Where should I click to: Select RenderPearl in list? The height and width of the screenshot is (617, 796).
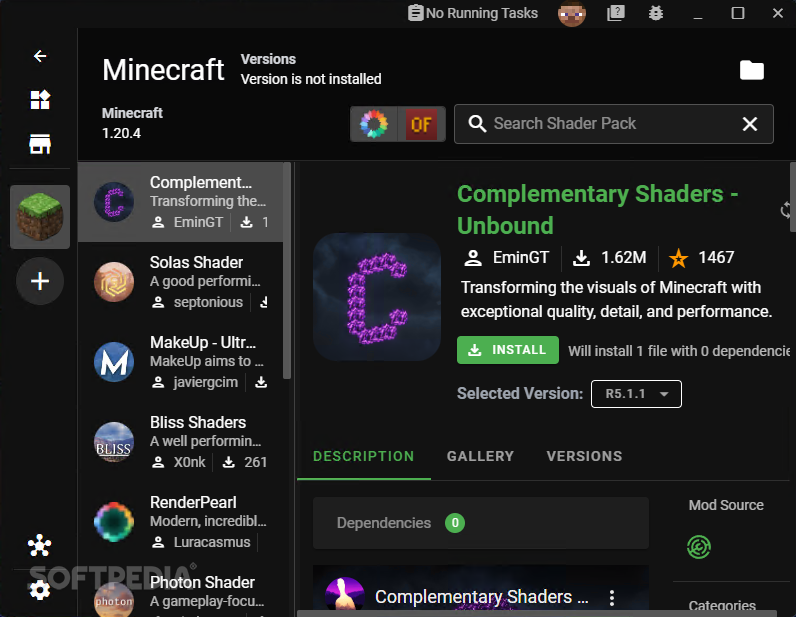pos(180,522)
